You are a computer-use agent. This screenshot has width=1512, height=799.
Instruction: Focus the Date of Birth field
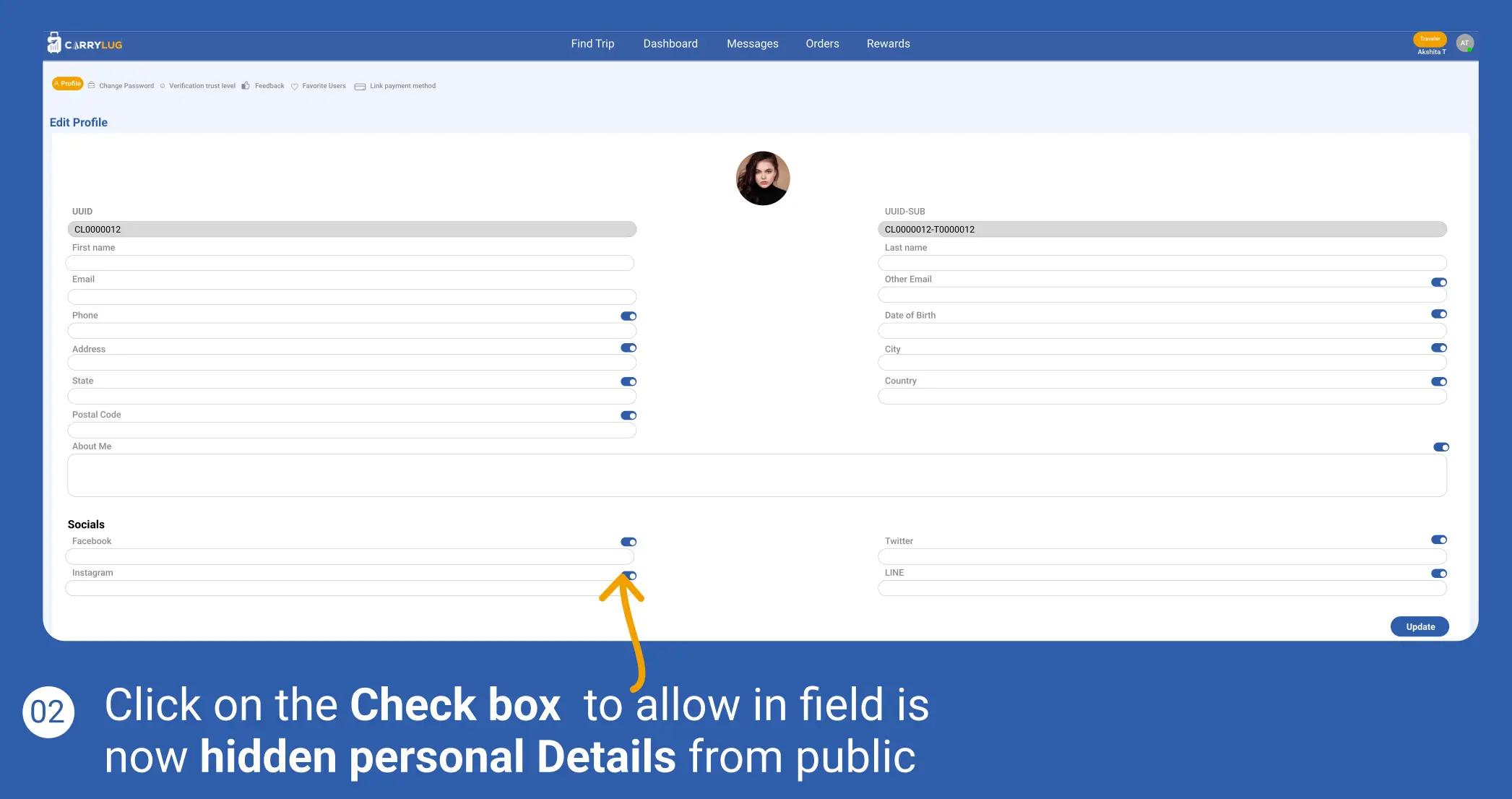1162,331
